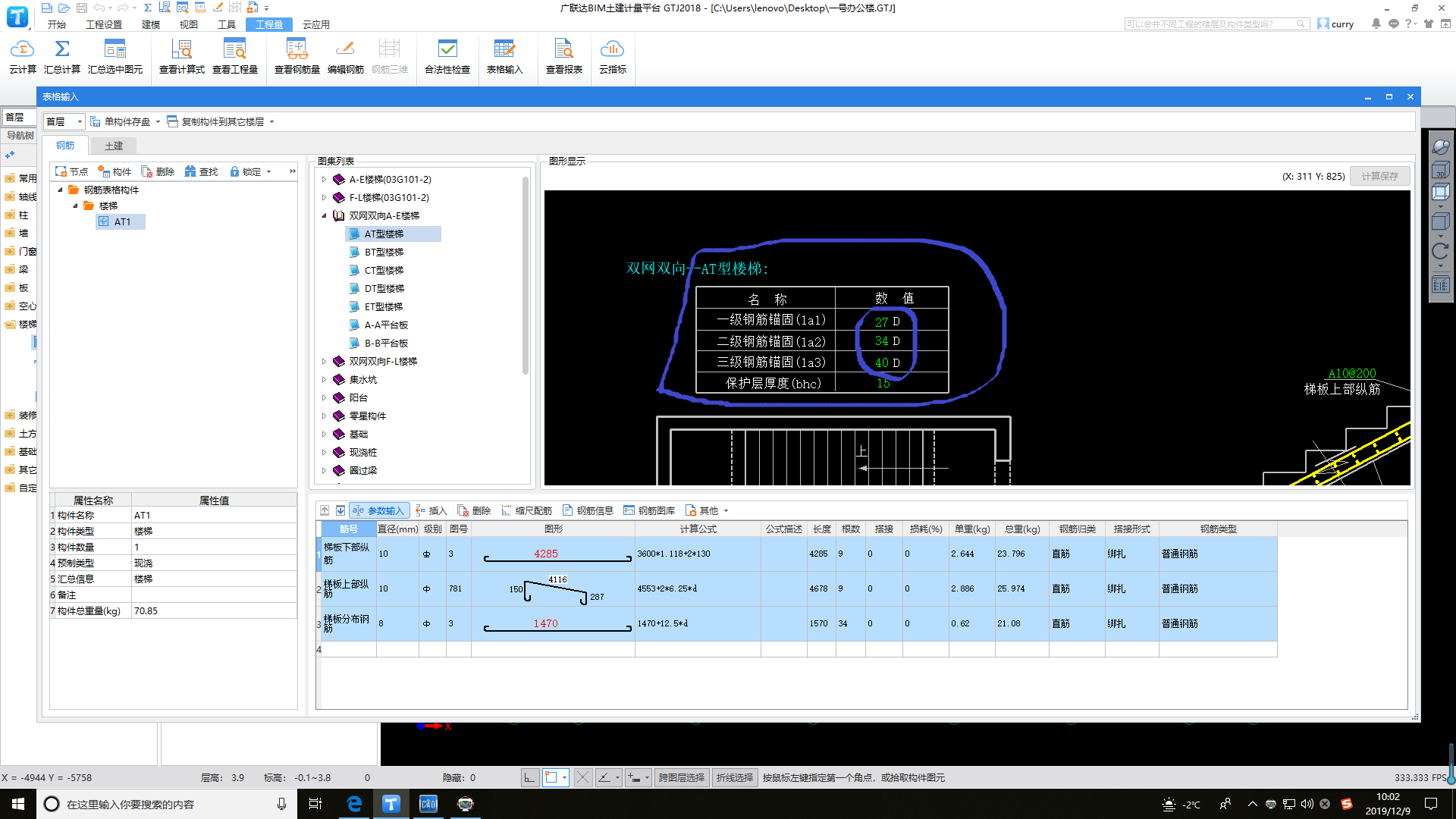Screen dimensions: 1456x819
Task: Select A-A平台板 in atlas list
Action: [x=386, y=325]
